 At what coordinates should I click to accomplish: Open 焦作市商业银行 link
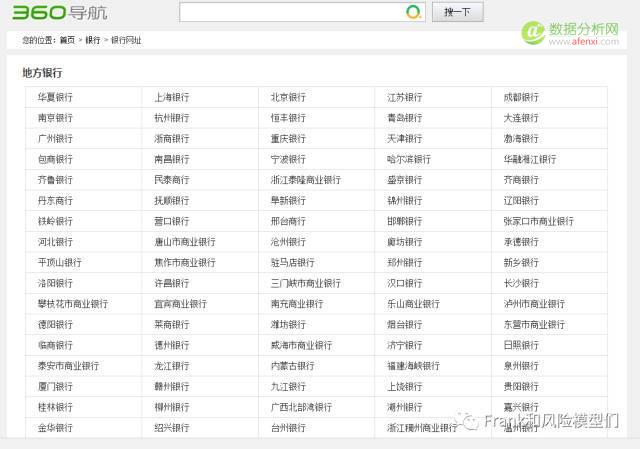point(185,262)
